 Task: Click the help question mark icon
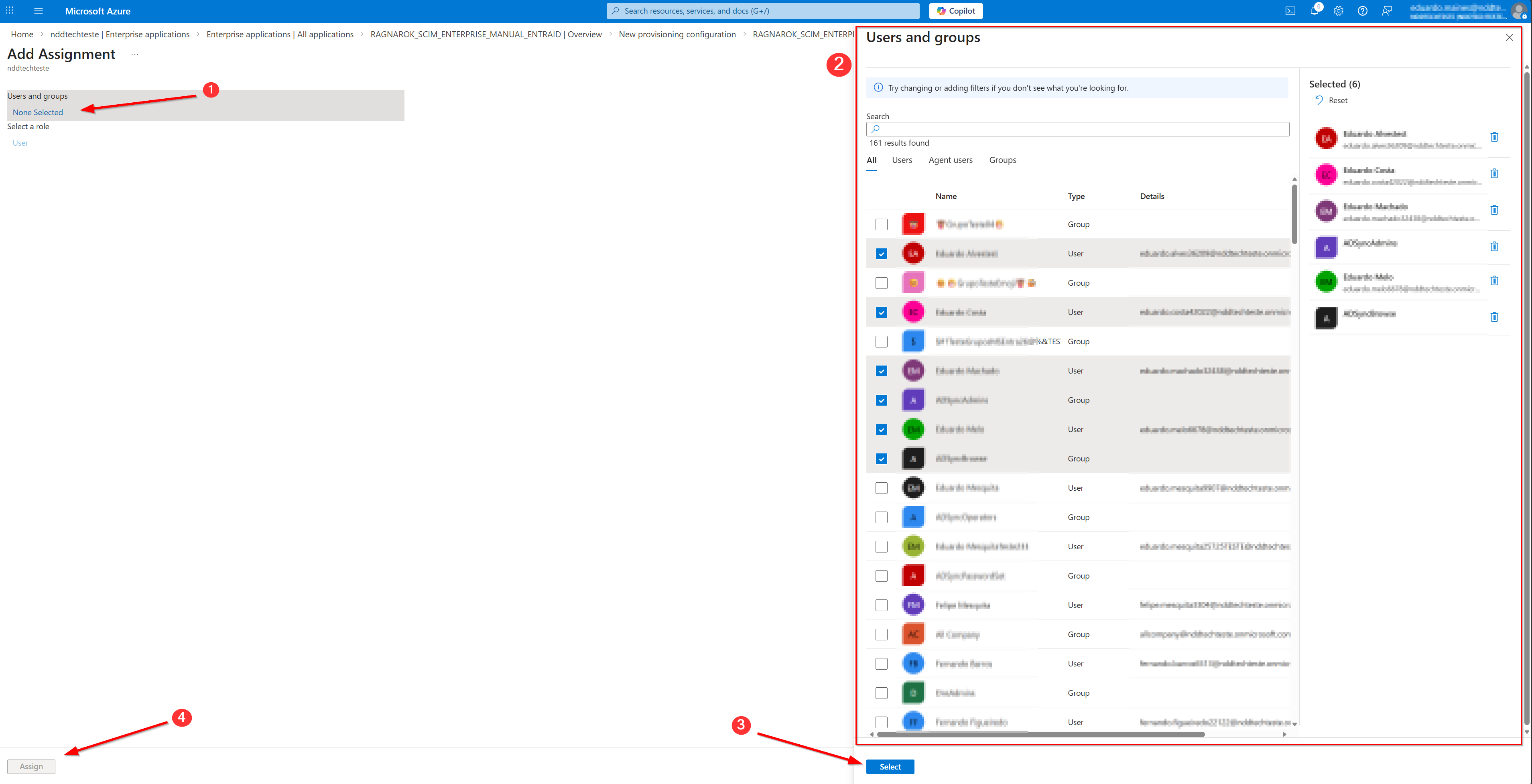1363,11
